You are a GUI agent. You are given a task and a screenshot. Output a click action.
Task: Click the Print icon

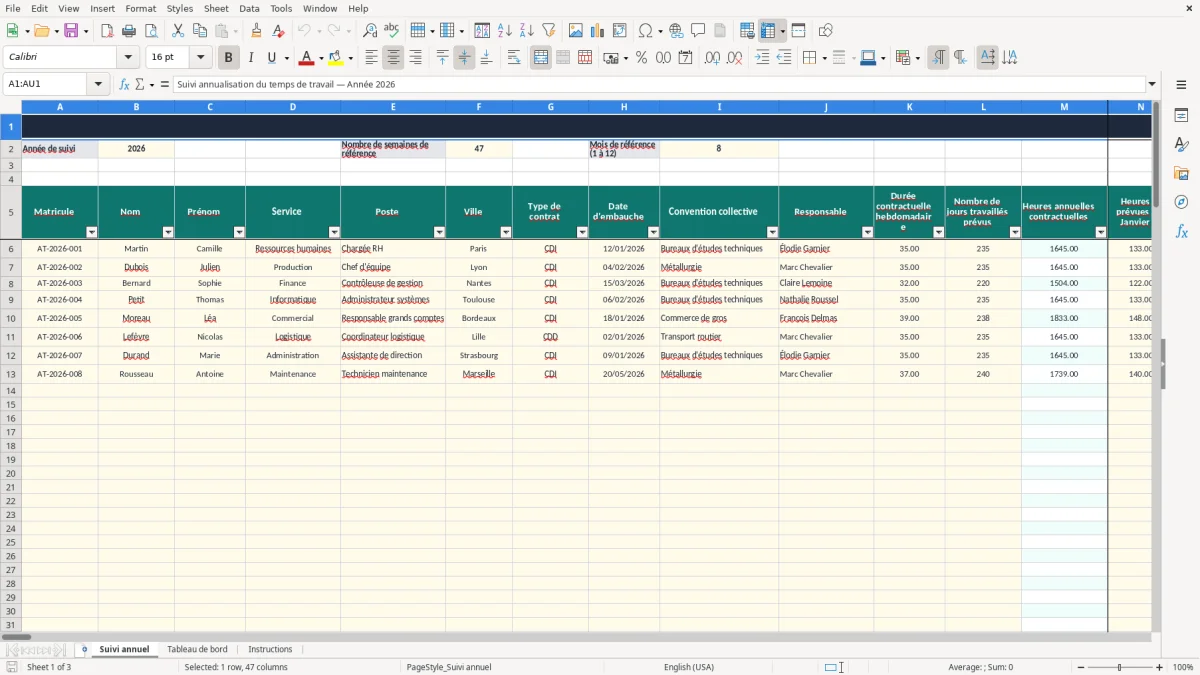coord(129,31)
